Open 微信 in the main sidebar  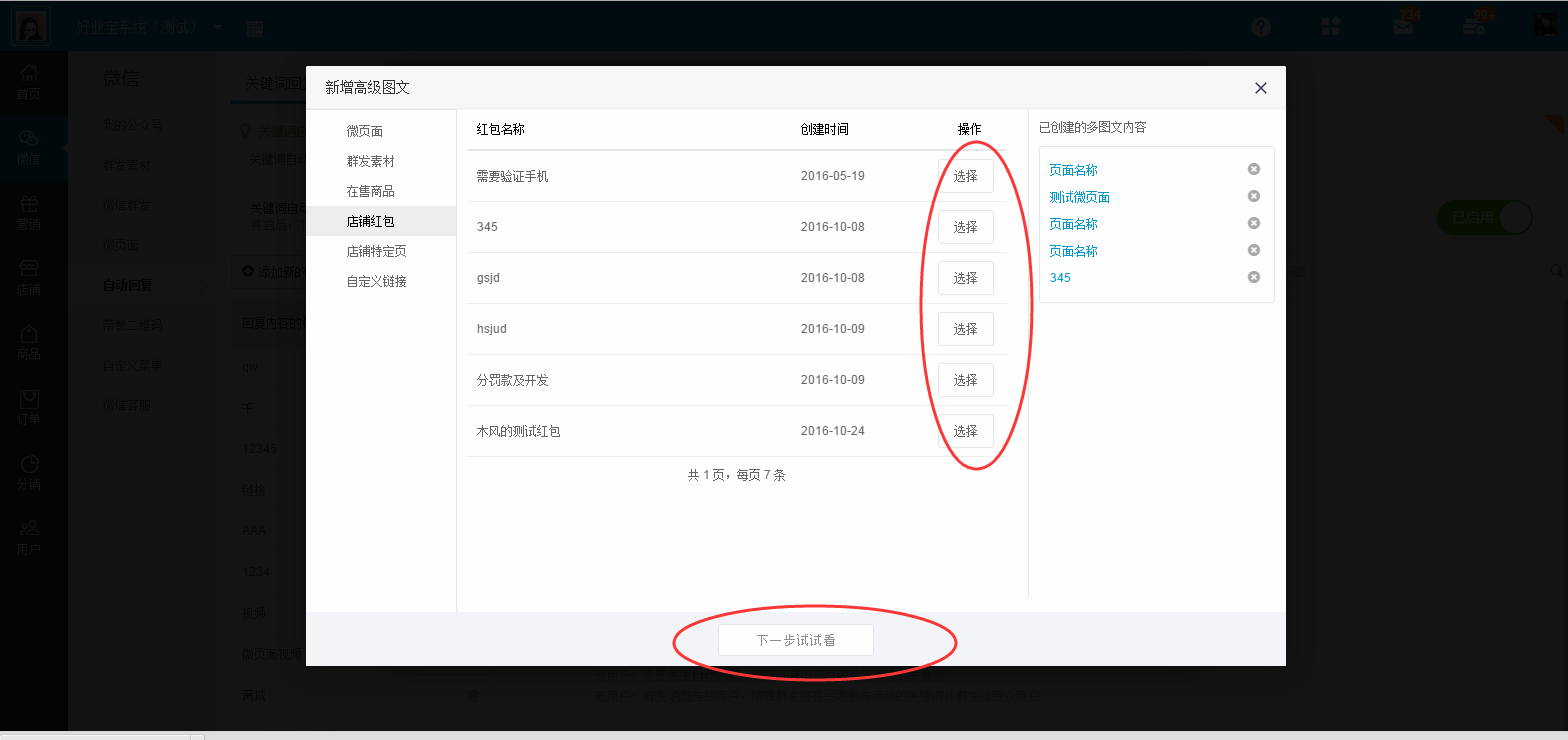[x=29, y=146]
